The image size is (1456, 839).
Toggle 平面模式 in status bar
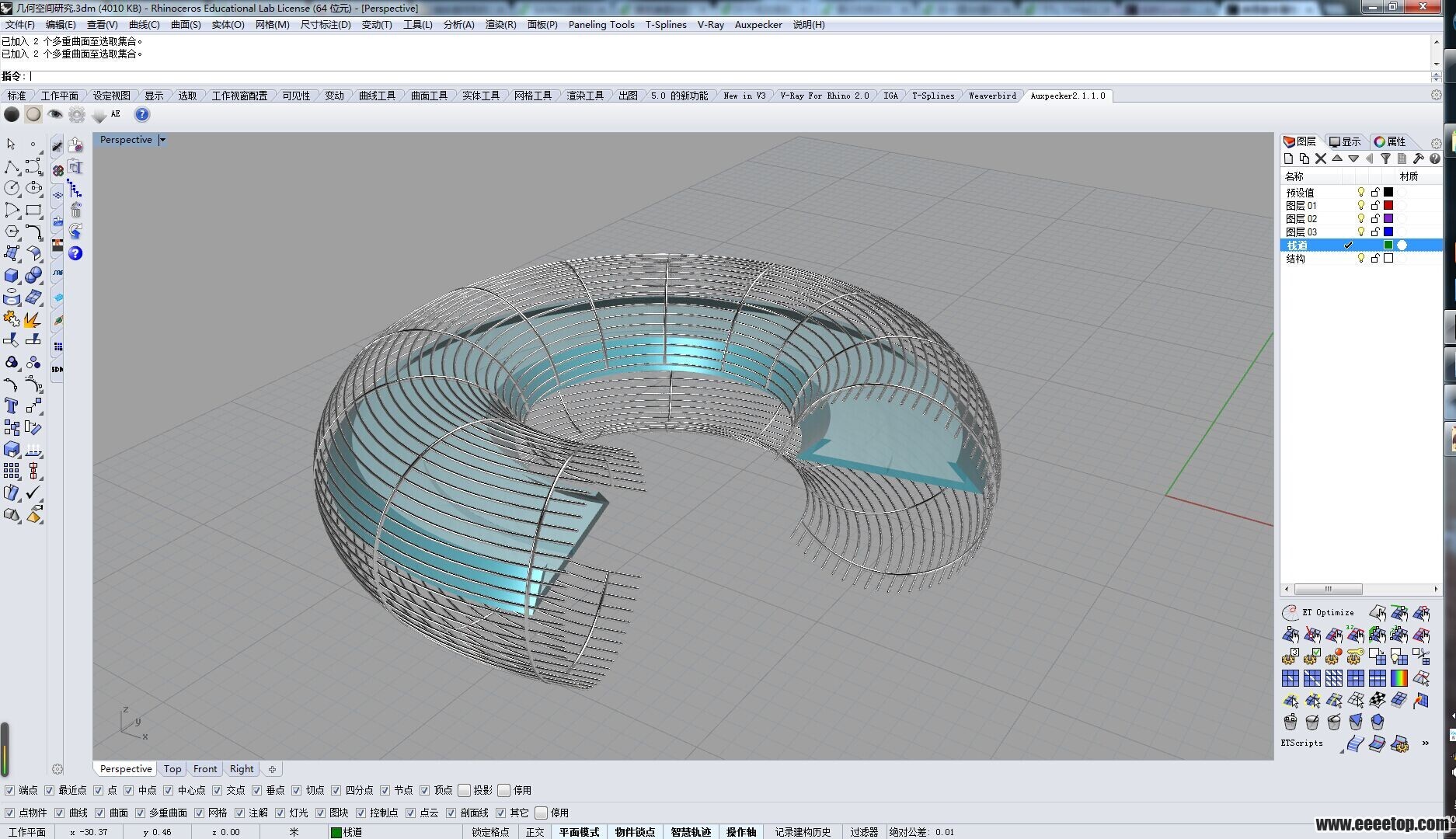click(579, 832)
